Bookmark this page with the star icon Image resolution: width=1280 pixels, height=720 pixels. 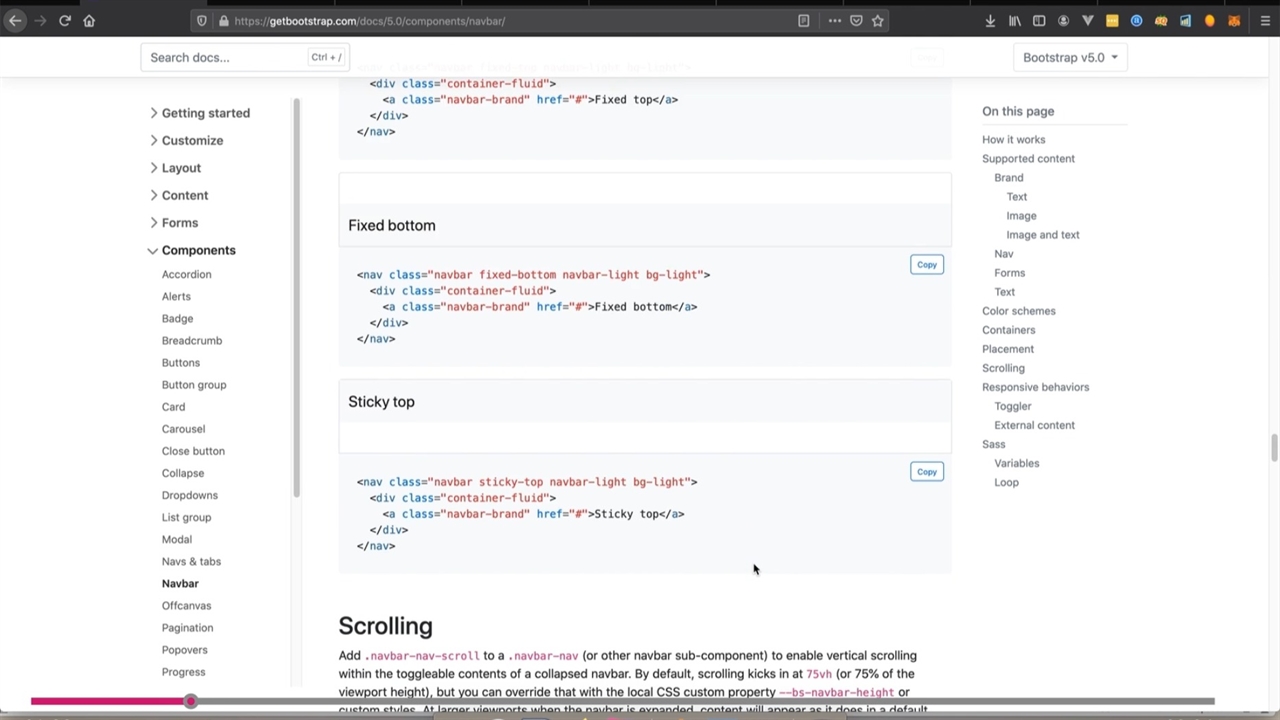(877, 21)
